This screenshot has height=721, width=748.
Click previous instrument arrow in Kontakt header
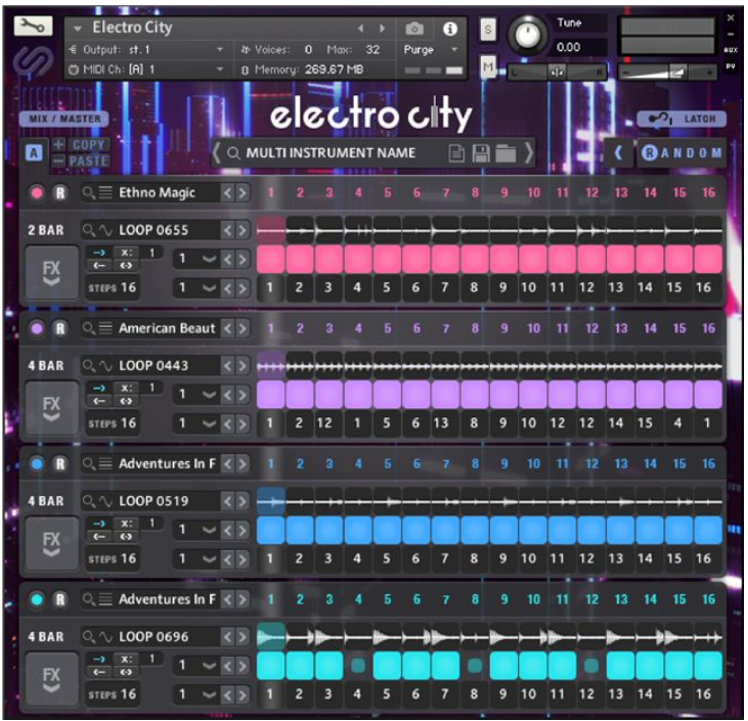pyautogui.click(x=361, y=29)
